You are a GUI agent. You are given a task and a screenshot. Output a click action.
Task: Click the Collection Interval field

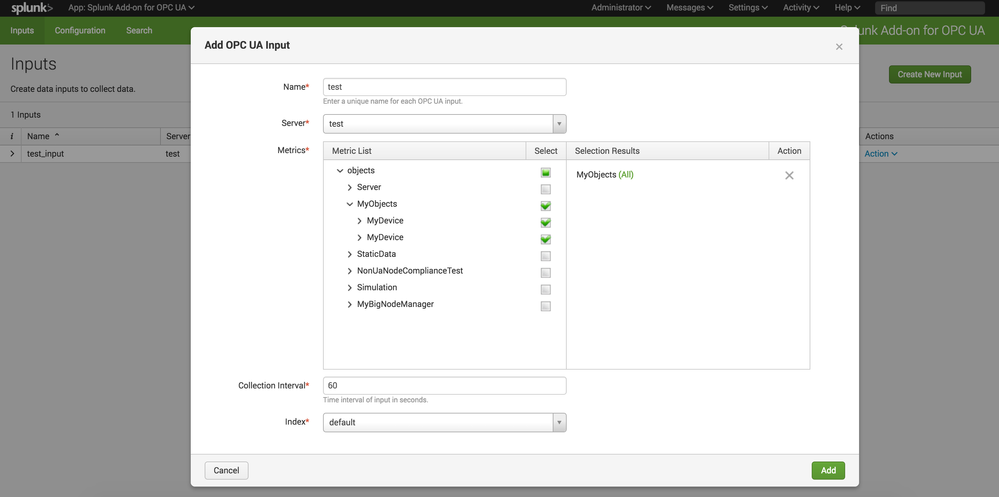(445, 385)
